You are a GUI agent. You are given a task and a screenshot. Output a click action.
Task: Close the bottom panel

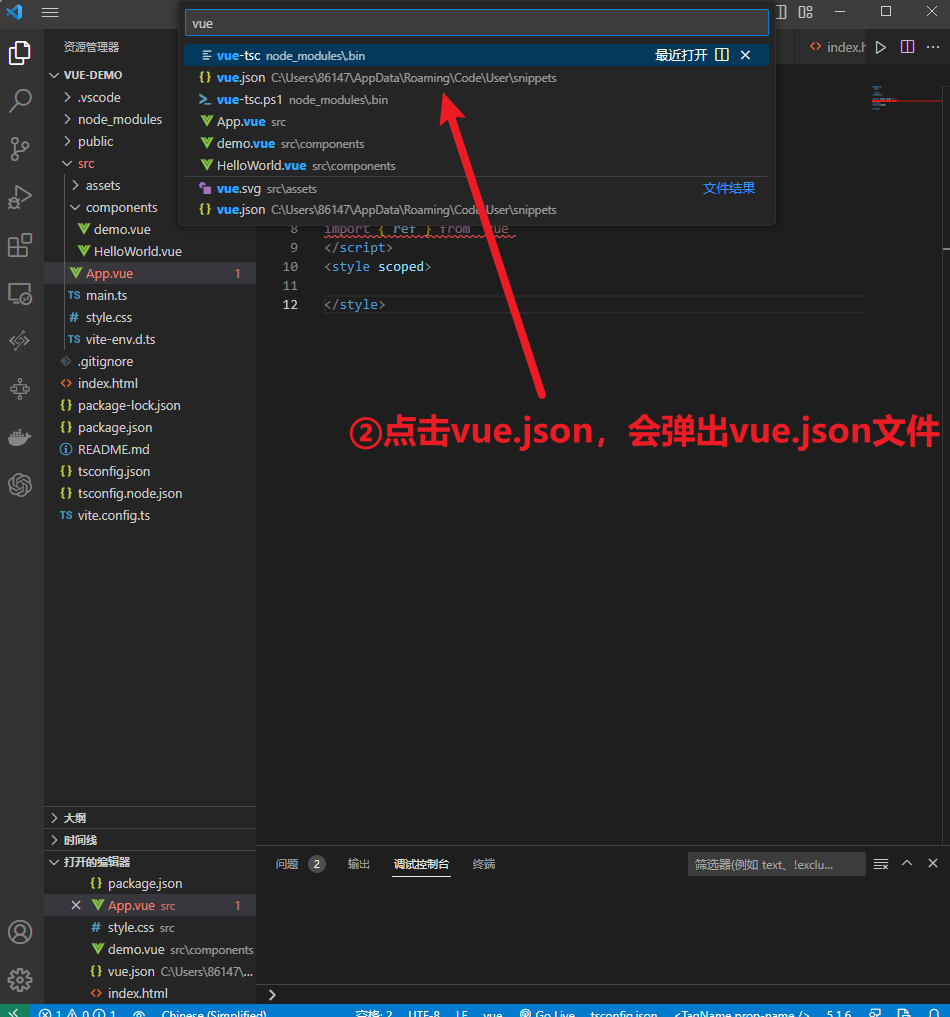click(x=933, y=863)
